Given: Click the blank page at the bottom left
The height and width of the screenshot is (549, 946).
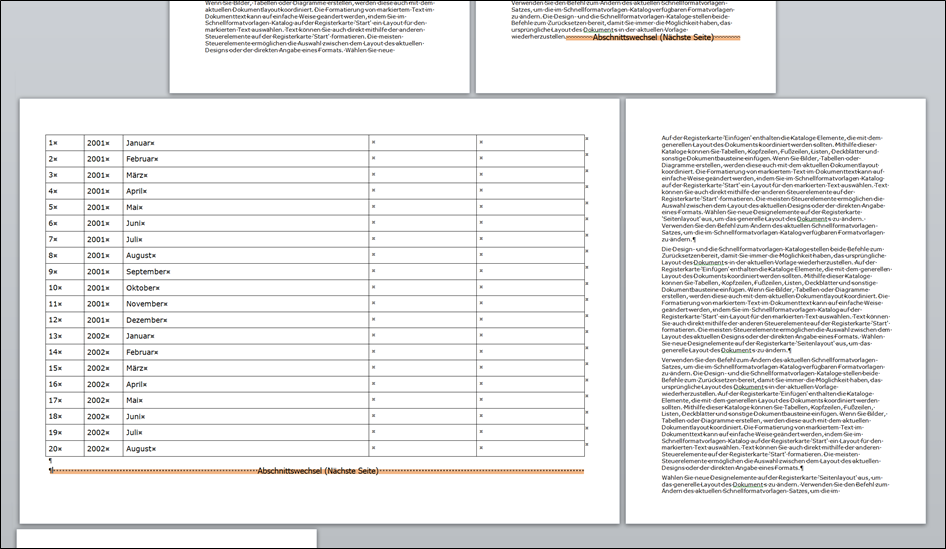Looking at the screenshot, I should pos(166,540).
